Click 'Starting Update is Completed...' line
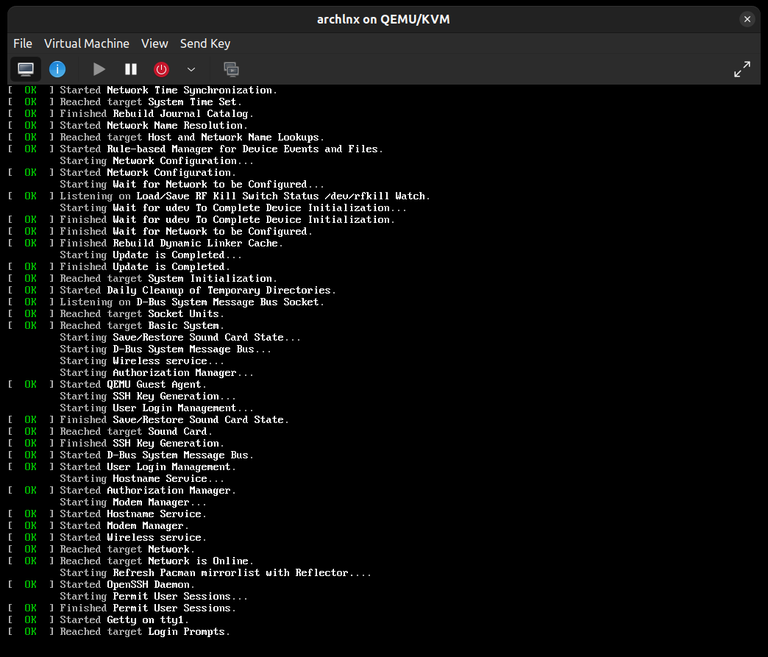 pos(151,255)
